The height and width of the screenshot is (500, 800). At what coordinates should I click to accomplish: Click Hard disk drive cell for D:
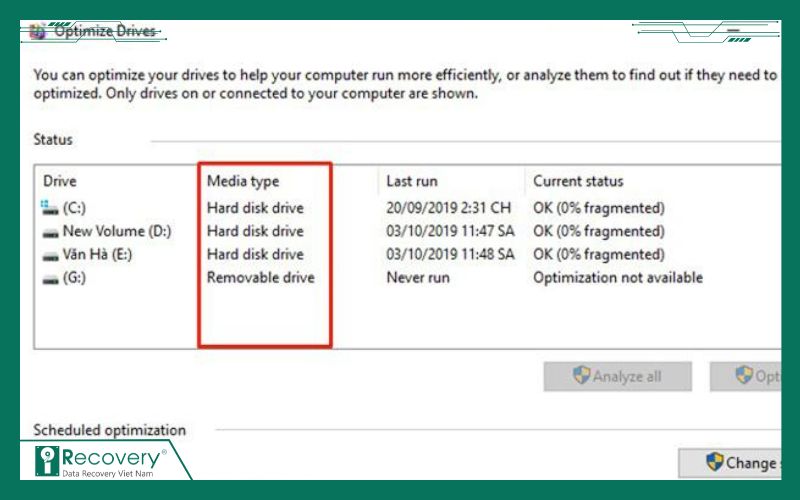[x=255, y=231]
